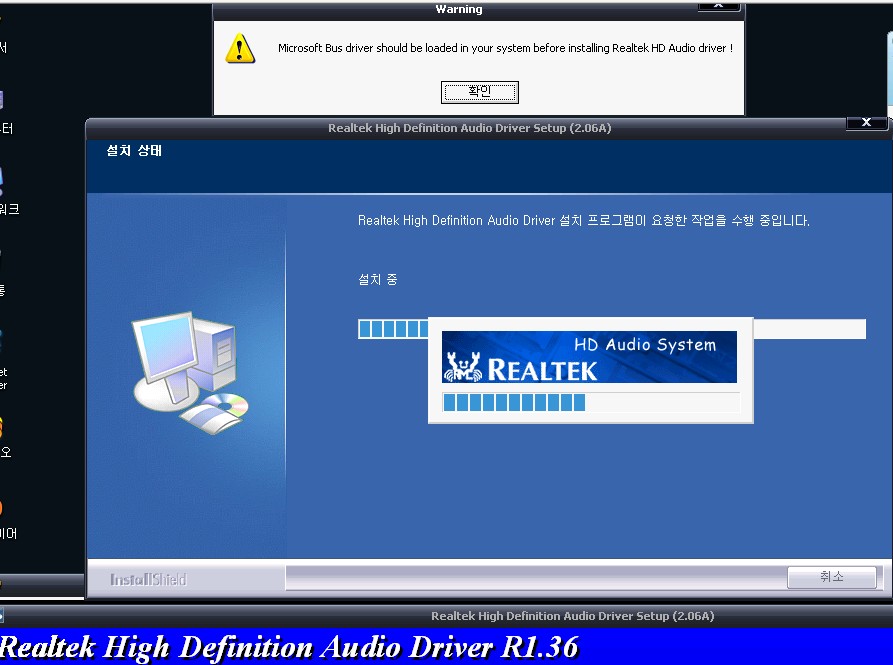Close the Realtek Audio Driver Setup window
Screen dimensions: 893x665
coord(866,122)
